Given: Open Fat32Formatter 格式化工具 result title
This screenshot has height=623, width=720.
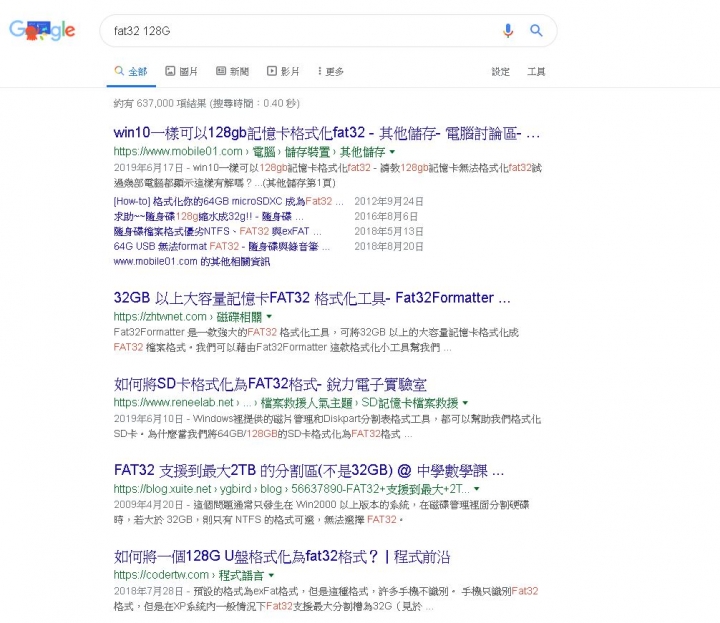Looking at the screenshot, I should [x=312, y=298].
